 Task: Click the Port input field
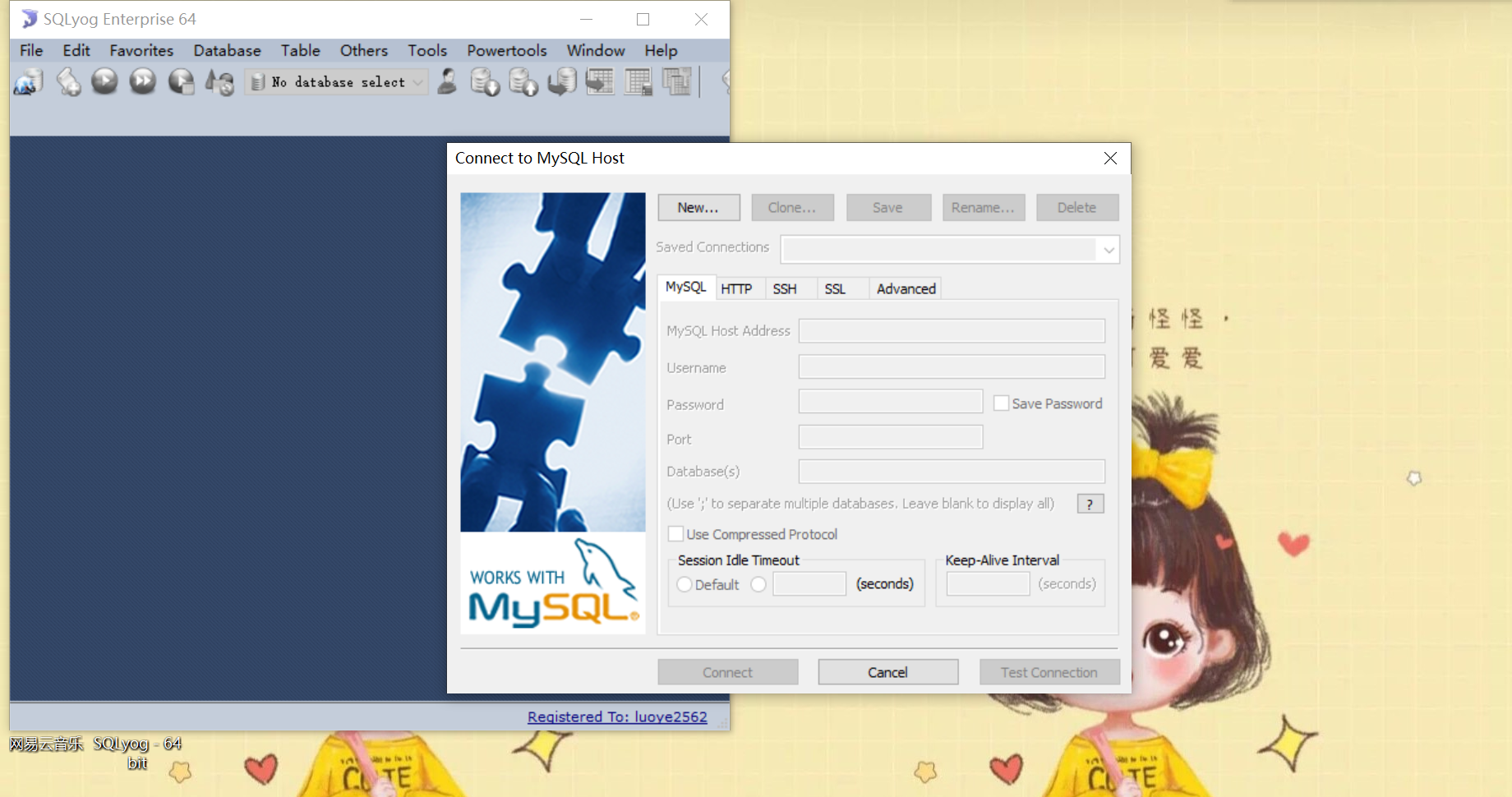(x=891, y=437)
